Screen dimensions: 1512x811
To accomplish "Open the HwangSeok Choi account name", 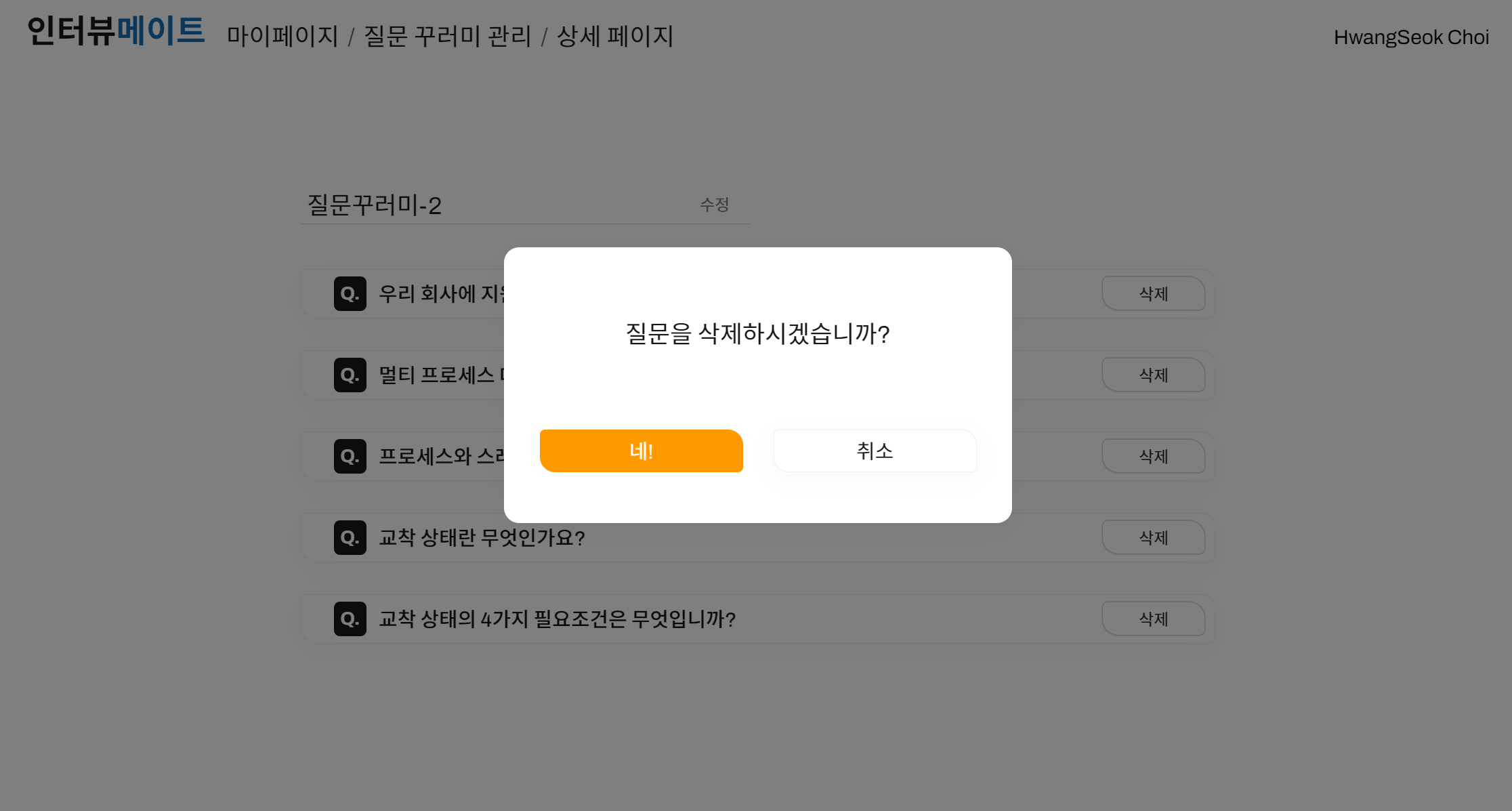I will click(x=1411, y=37).
